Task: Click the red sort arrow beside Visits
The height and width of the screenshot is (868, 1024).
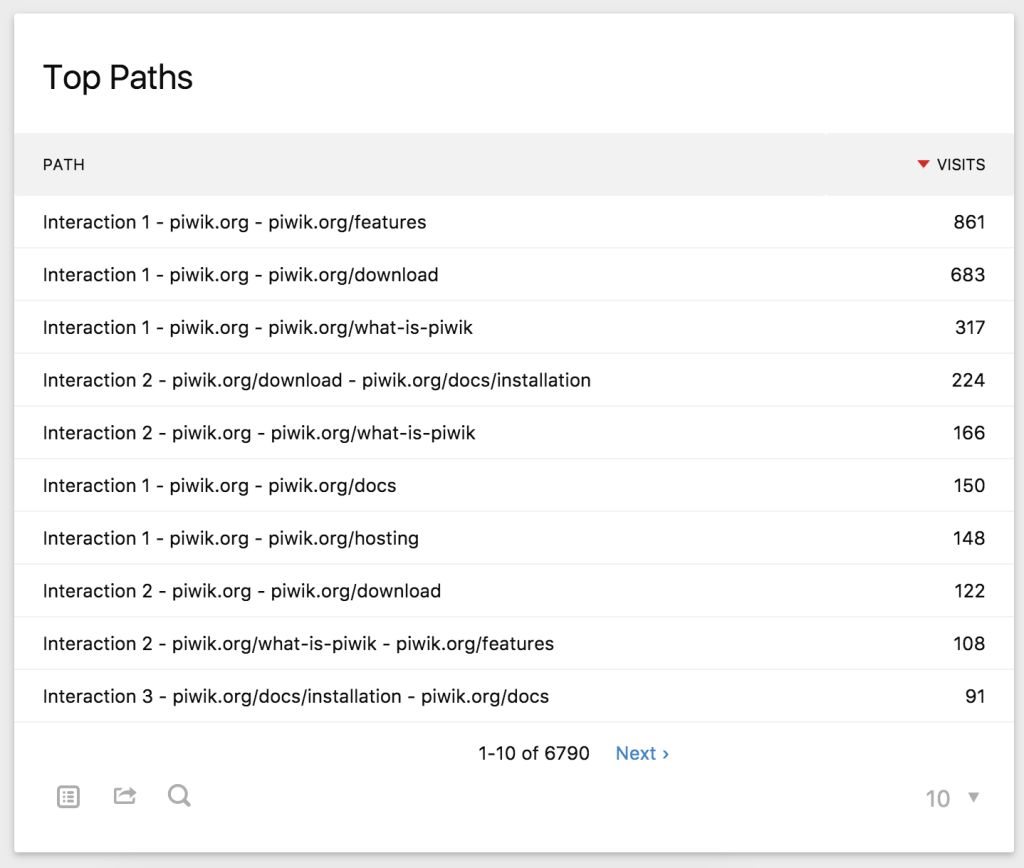Action: pyautogui.click(x=923, y=165)
